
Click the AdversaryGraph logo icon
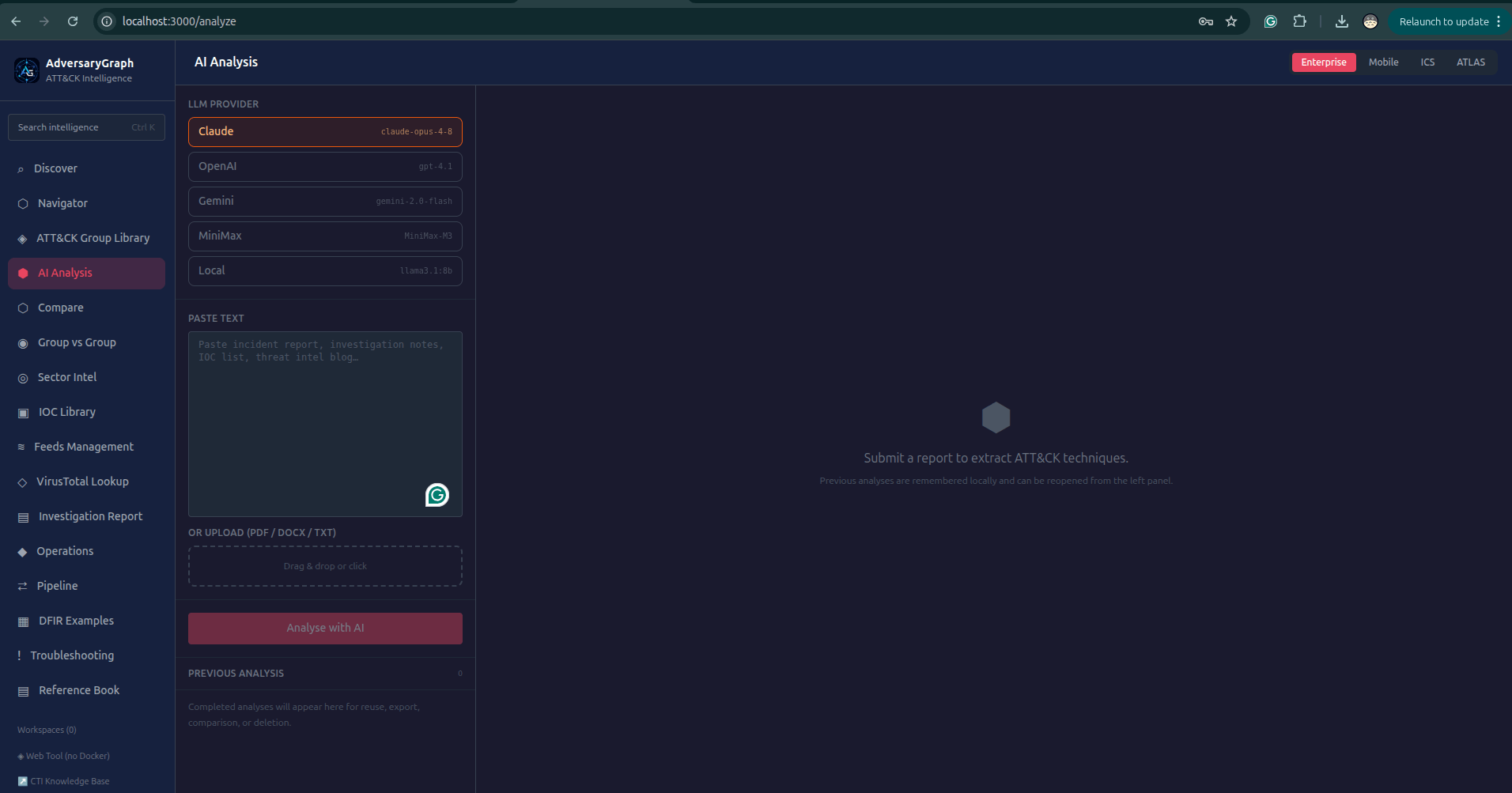pyautogui.click(x=27, y=70)
